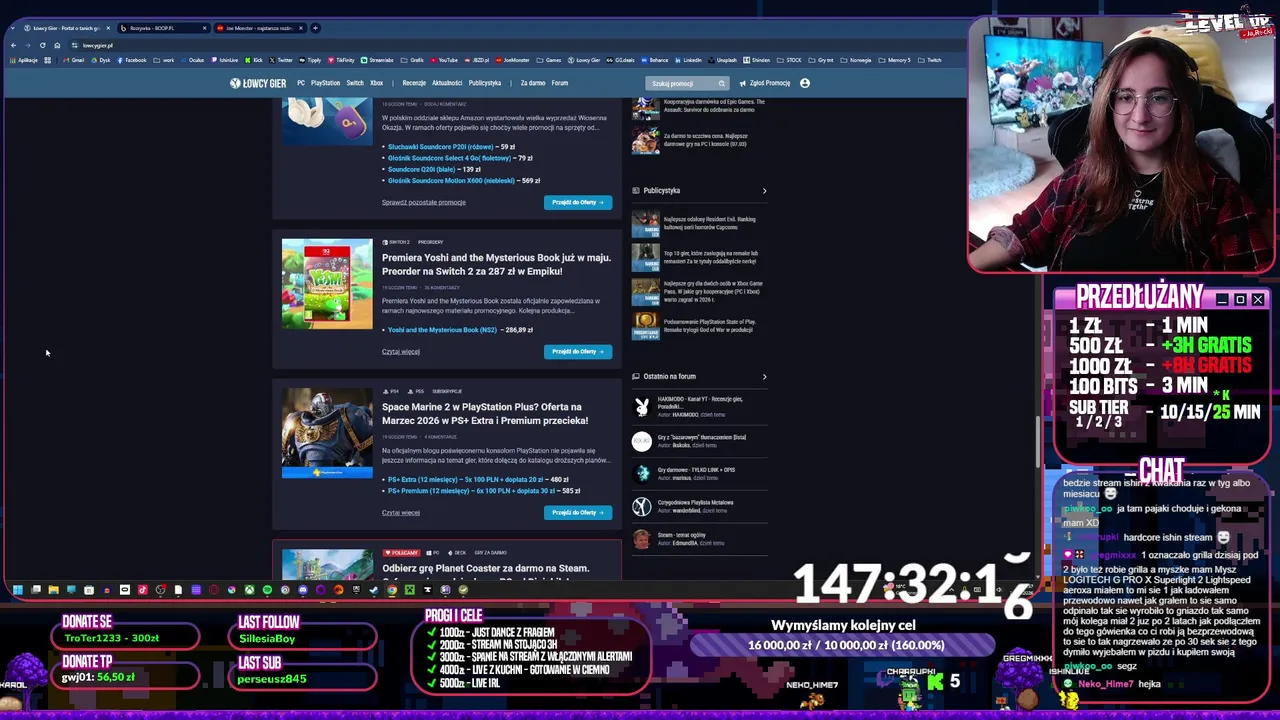1280x720 pixels.
Task: Click the PRZEDŁUŻANY panel maximize icon
Action: coord(1240,299)
